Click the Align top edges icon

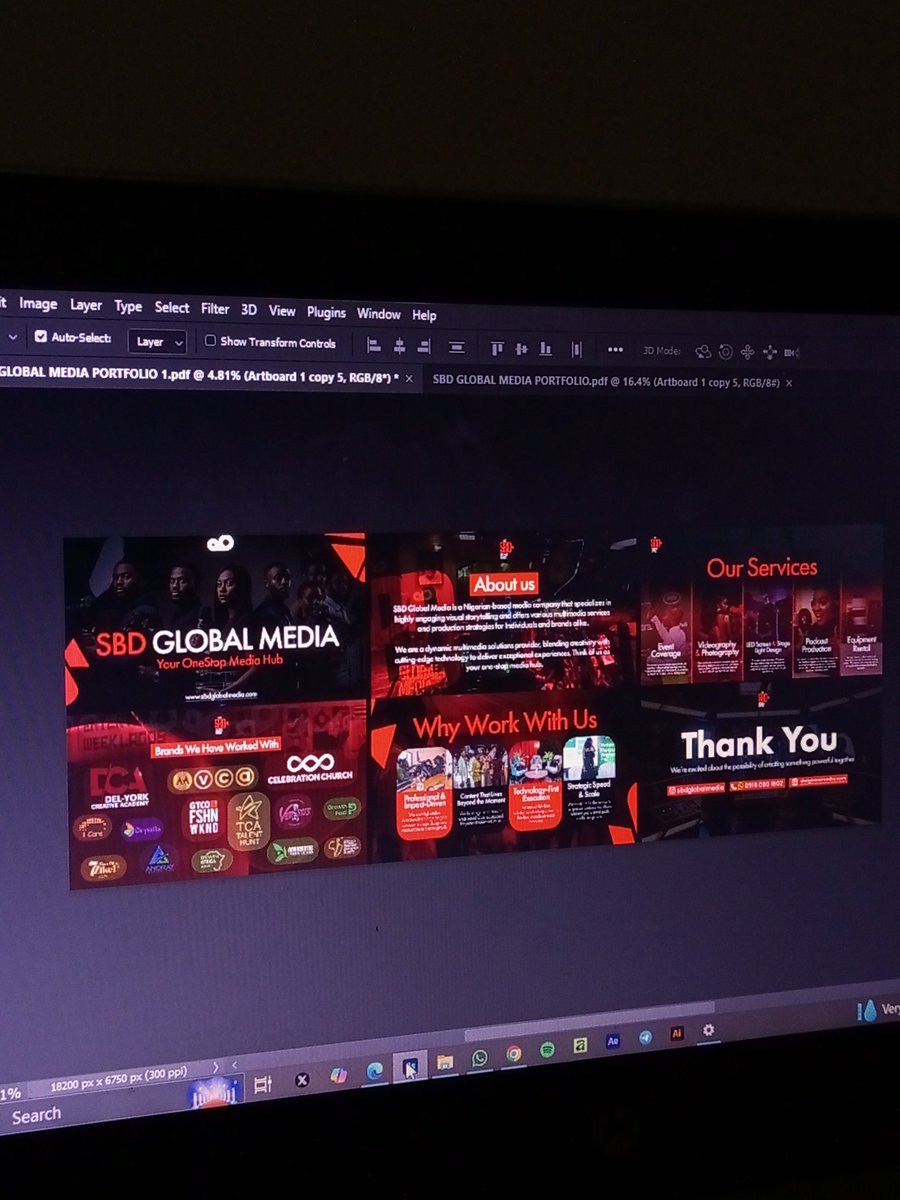(x=497, y=348)
